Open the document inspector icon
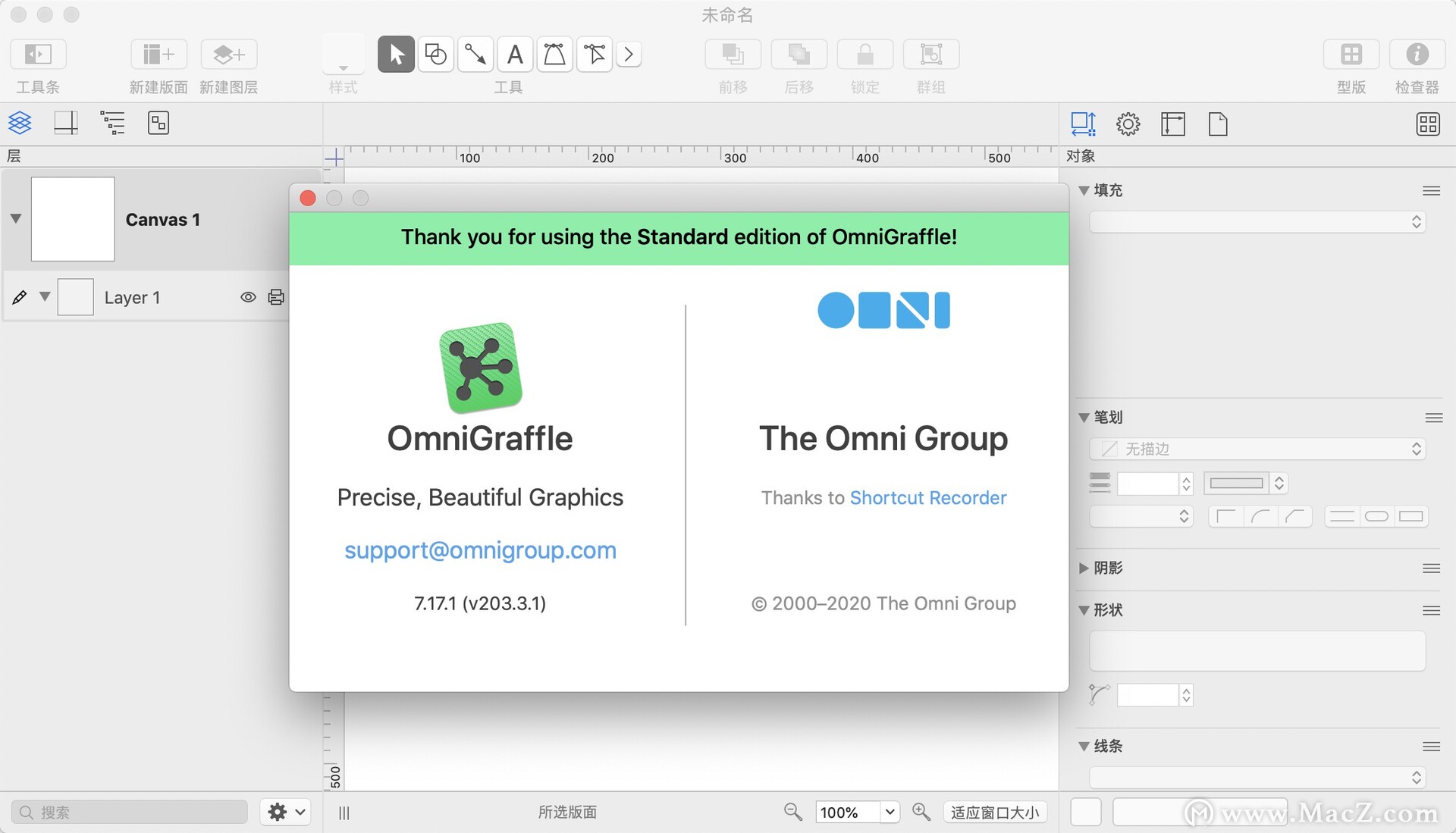Image resolution: width=1456 pixels, height=833 pixels. [1218, 124]
